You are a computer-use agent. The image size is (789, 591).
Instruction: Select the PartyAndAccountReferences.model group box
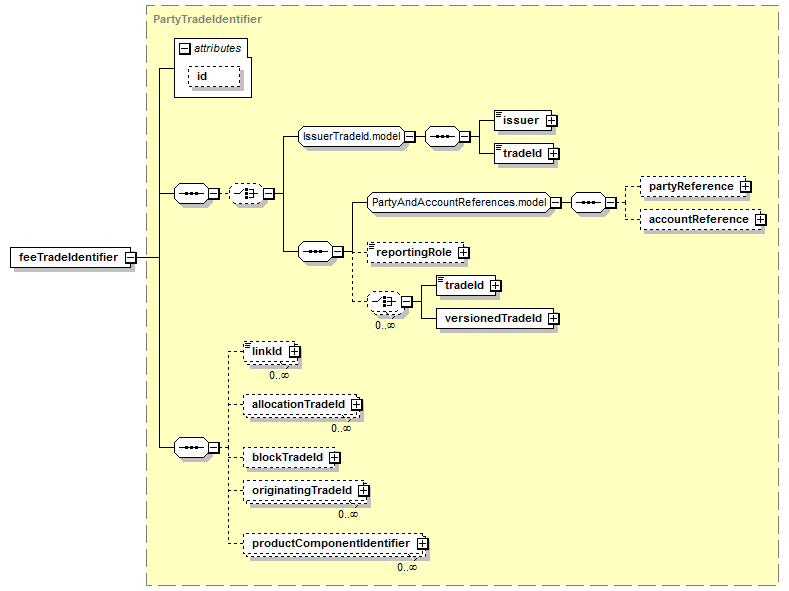tap(459, 202)
